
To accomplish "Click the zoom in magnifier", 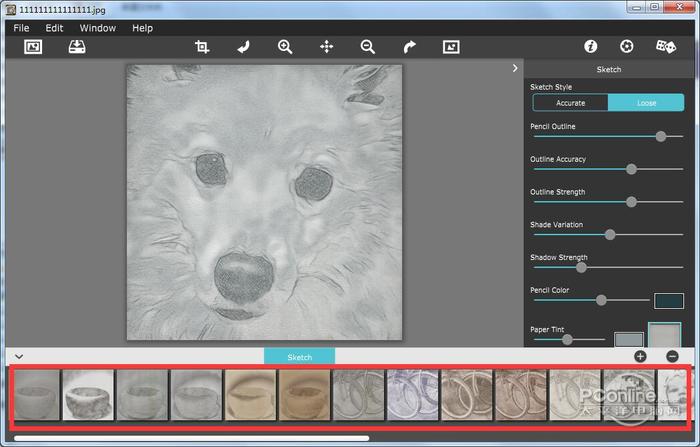I will point(285,47).
